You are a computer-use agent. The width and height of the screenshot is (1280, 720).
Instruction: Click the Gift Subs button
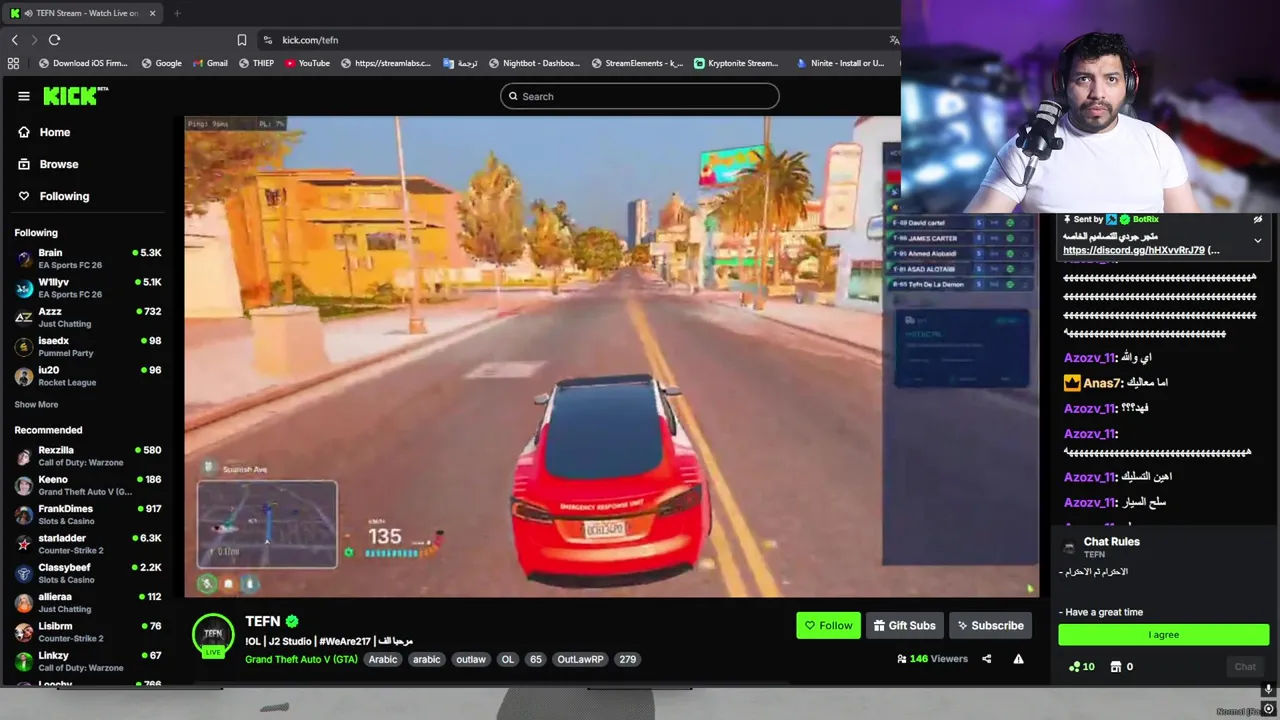[x=904, y=626]
